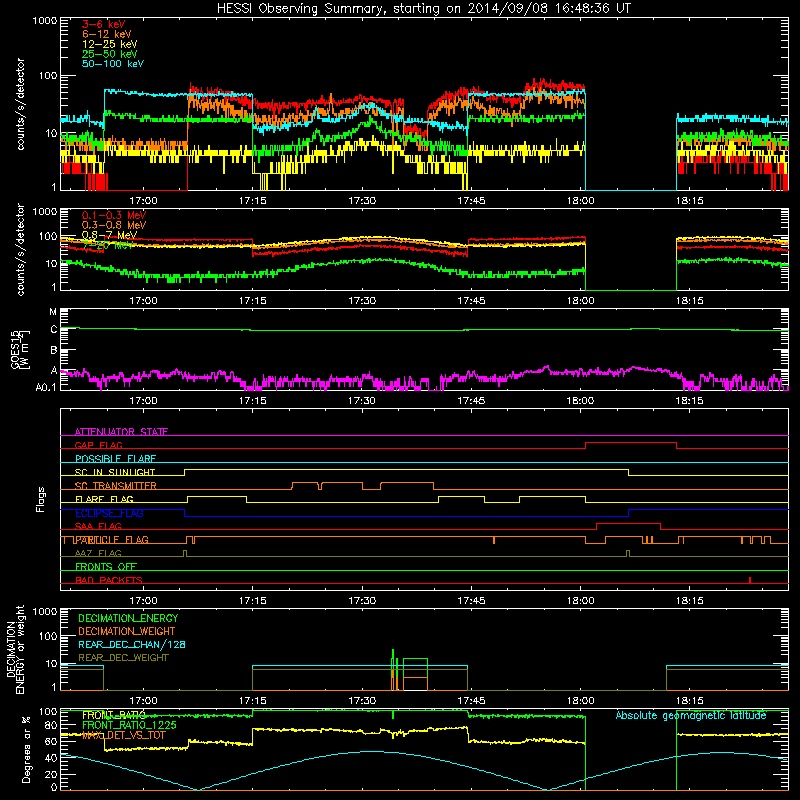Select the 12-25 keV legend label
The image size is (800, 800).
tap(110, 44)
